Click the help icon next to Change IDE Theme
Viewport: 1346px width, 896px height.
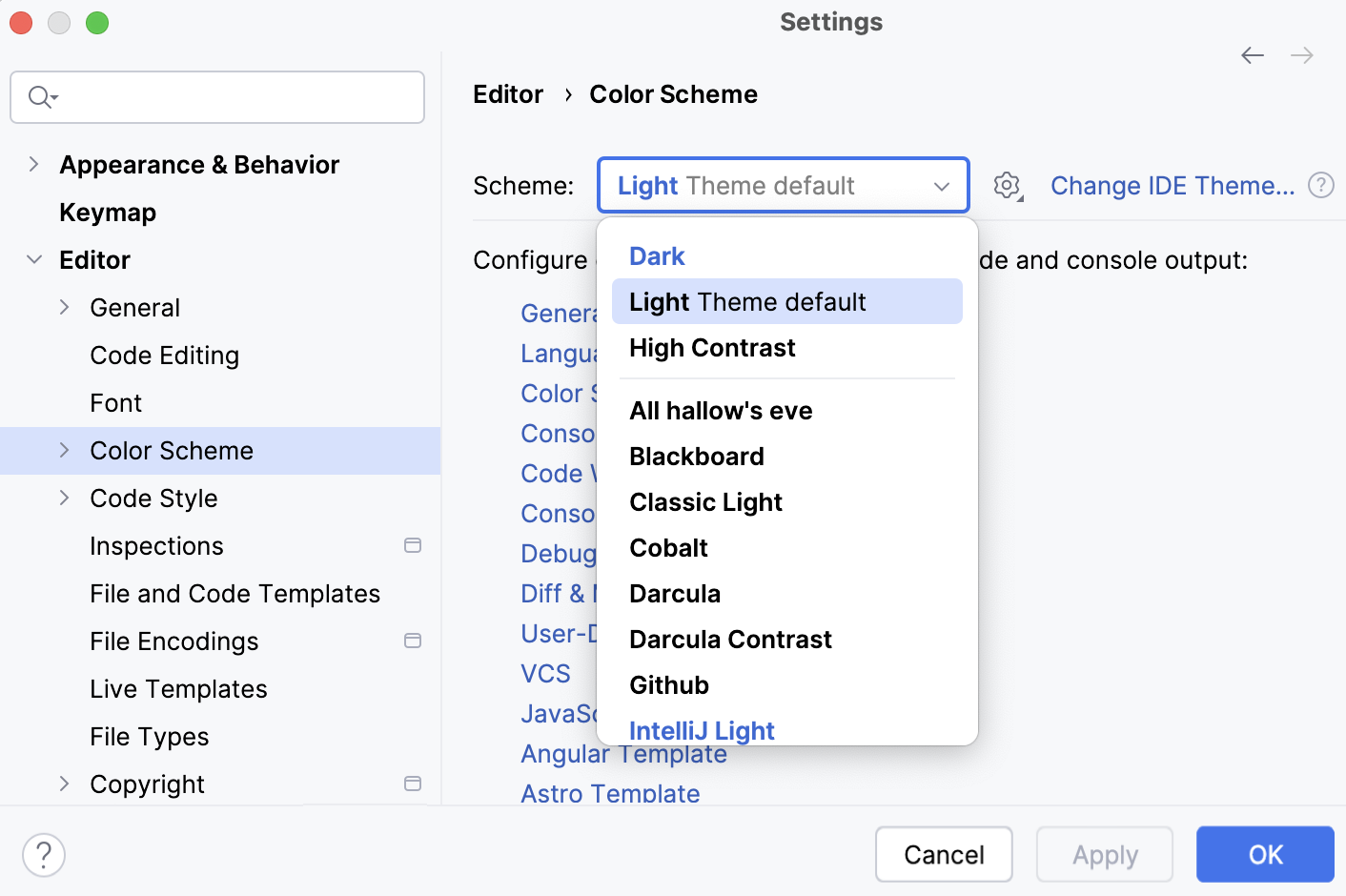tap(1321, 185)
